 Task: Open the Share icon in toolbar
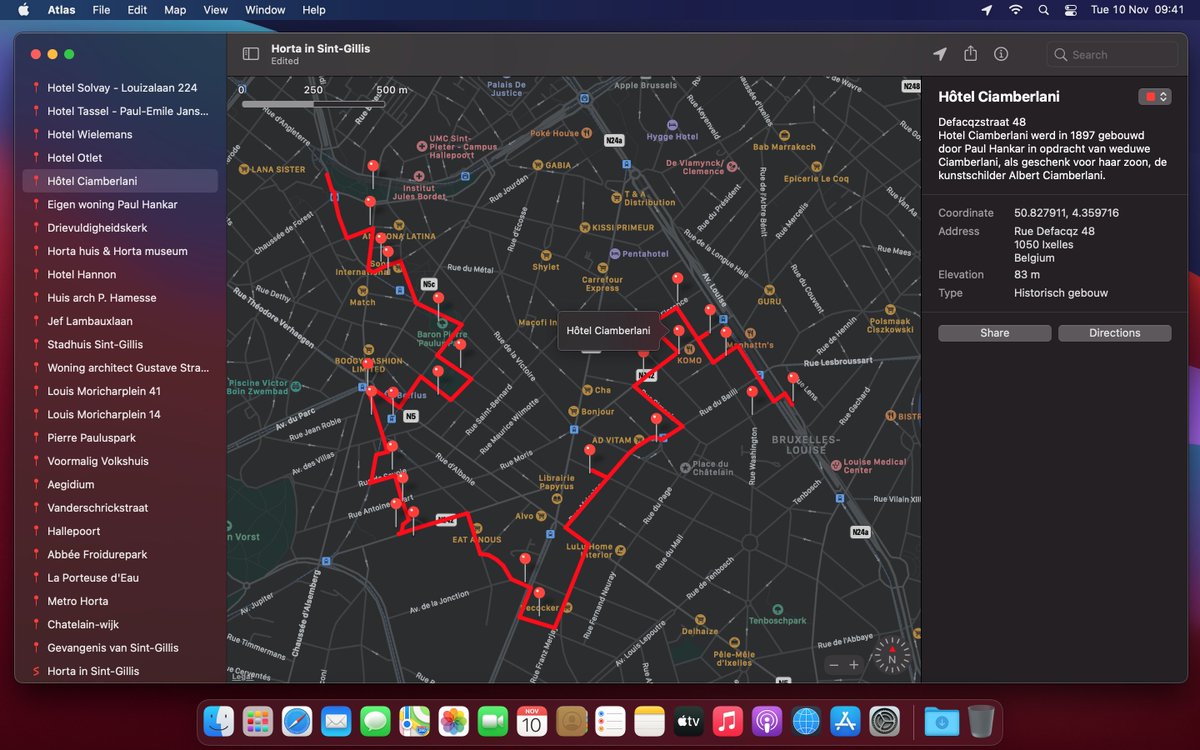970,54
